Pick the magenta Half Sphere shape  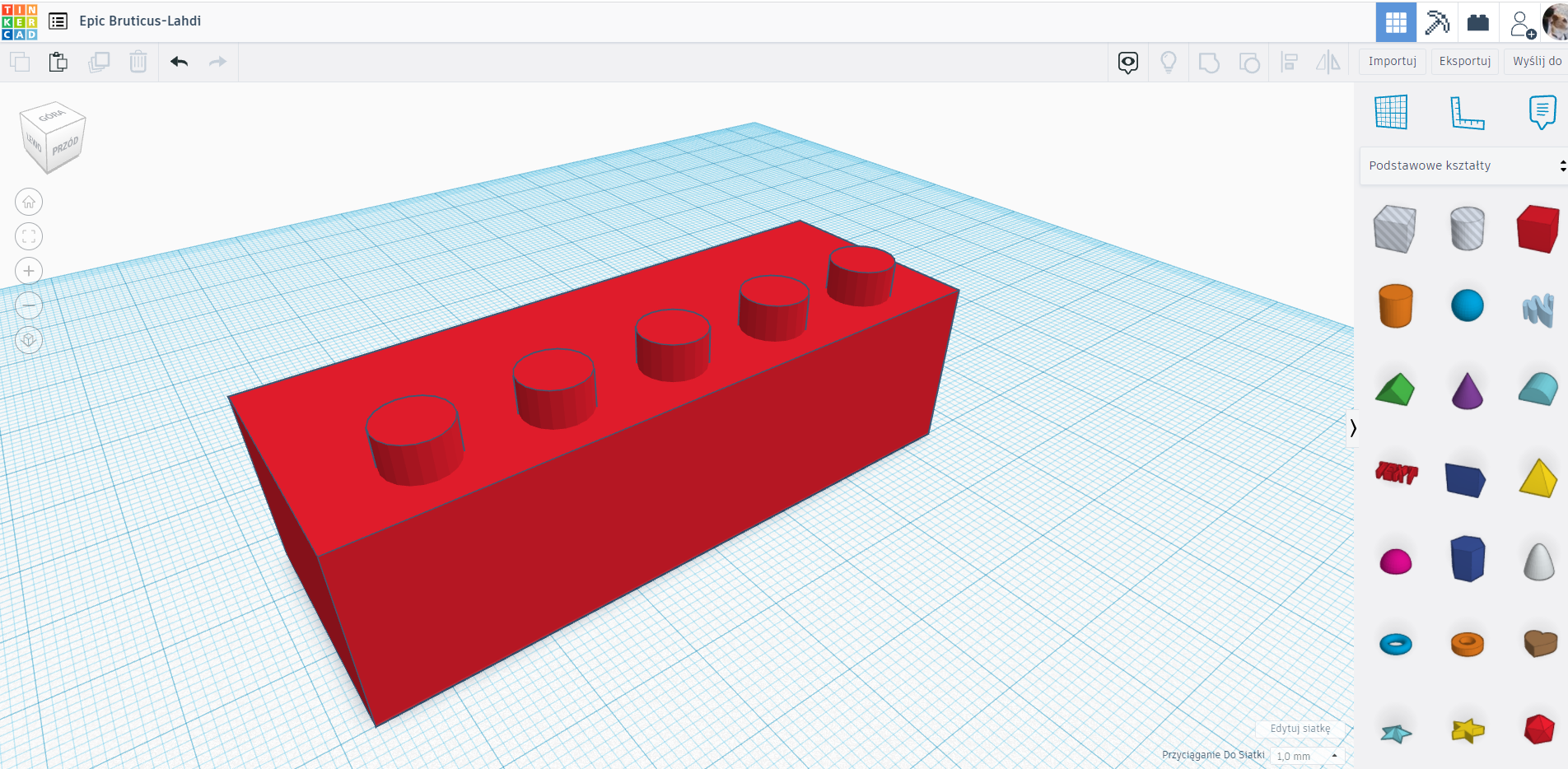click(1395, 562)
